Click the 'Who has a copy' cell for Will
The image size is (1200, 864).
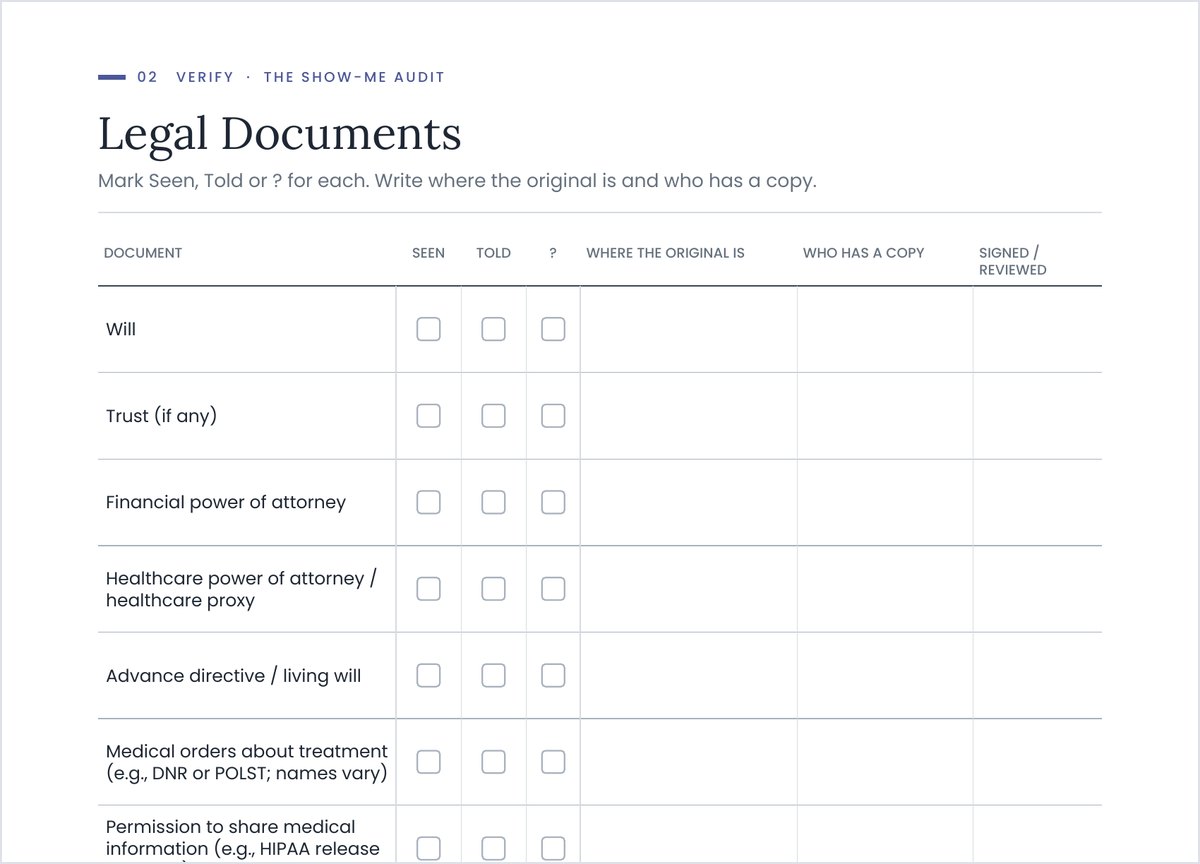click(x=885, y=330)
